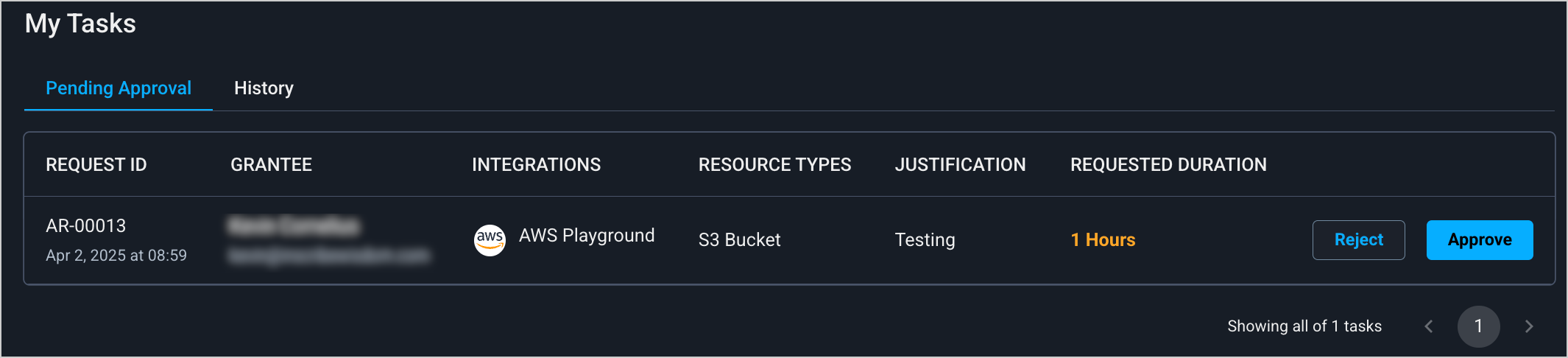Click the Requested Duration column header
Screen dimensions: 1568x358
1168,165
